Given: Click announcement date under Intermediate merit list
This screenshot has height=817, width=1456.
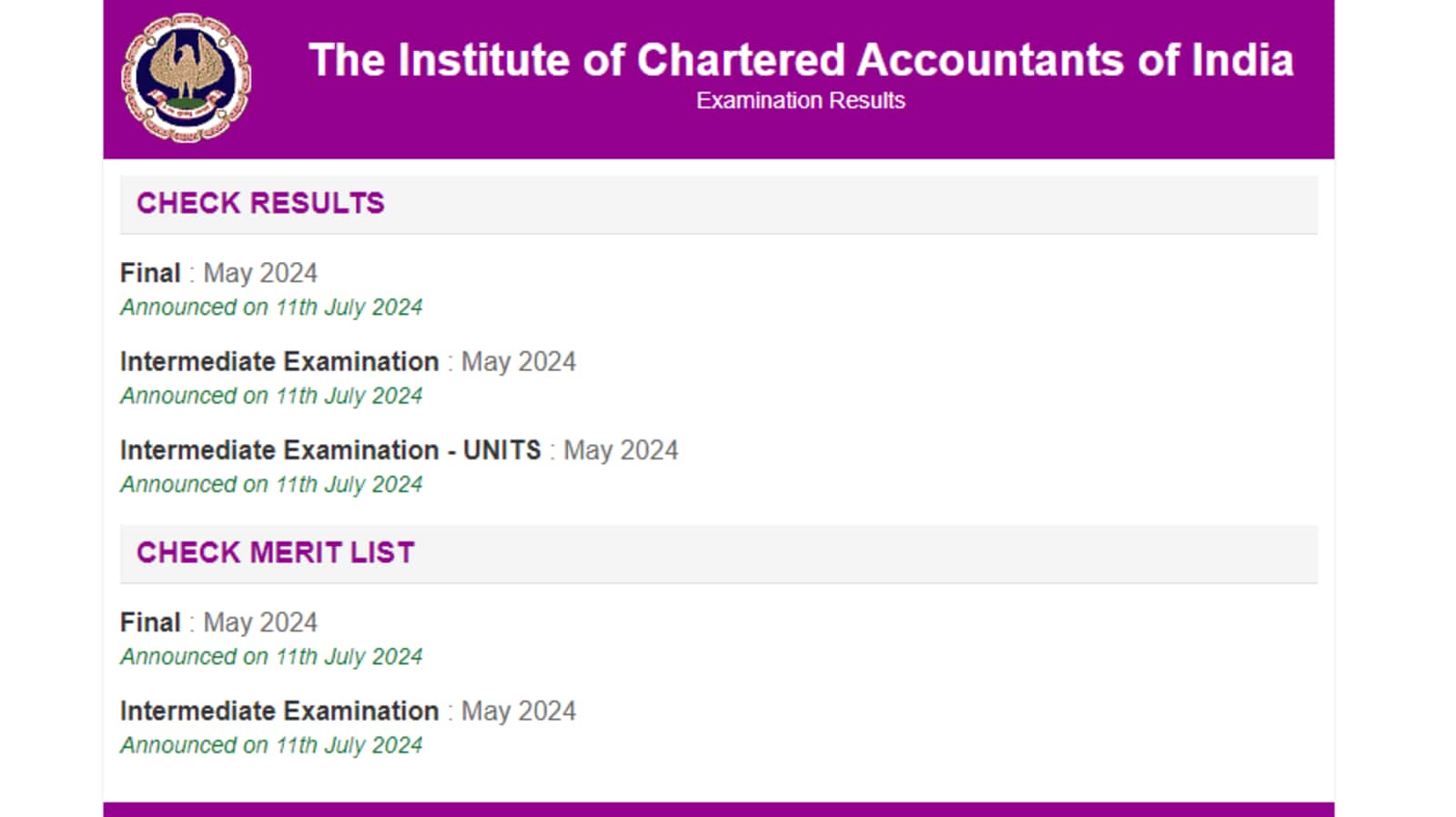Looking at the screenshot, I should click(x=271, y=745).
